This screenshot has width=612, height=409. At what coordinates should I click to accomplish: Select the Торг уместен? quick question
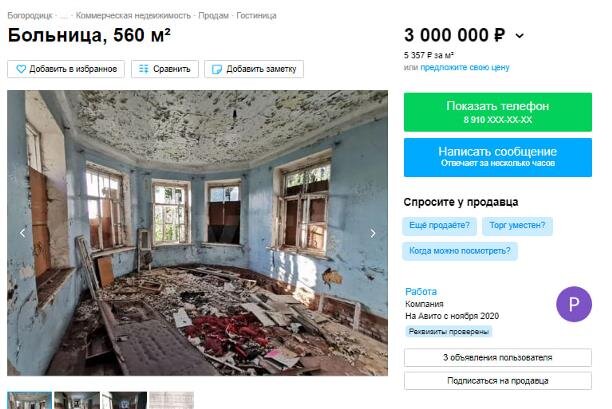pos(517,226)
